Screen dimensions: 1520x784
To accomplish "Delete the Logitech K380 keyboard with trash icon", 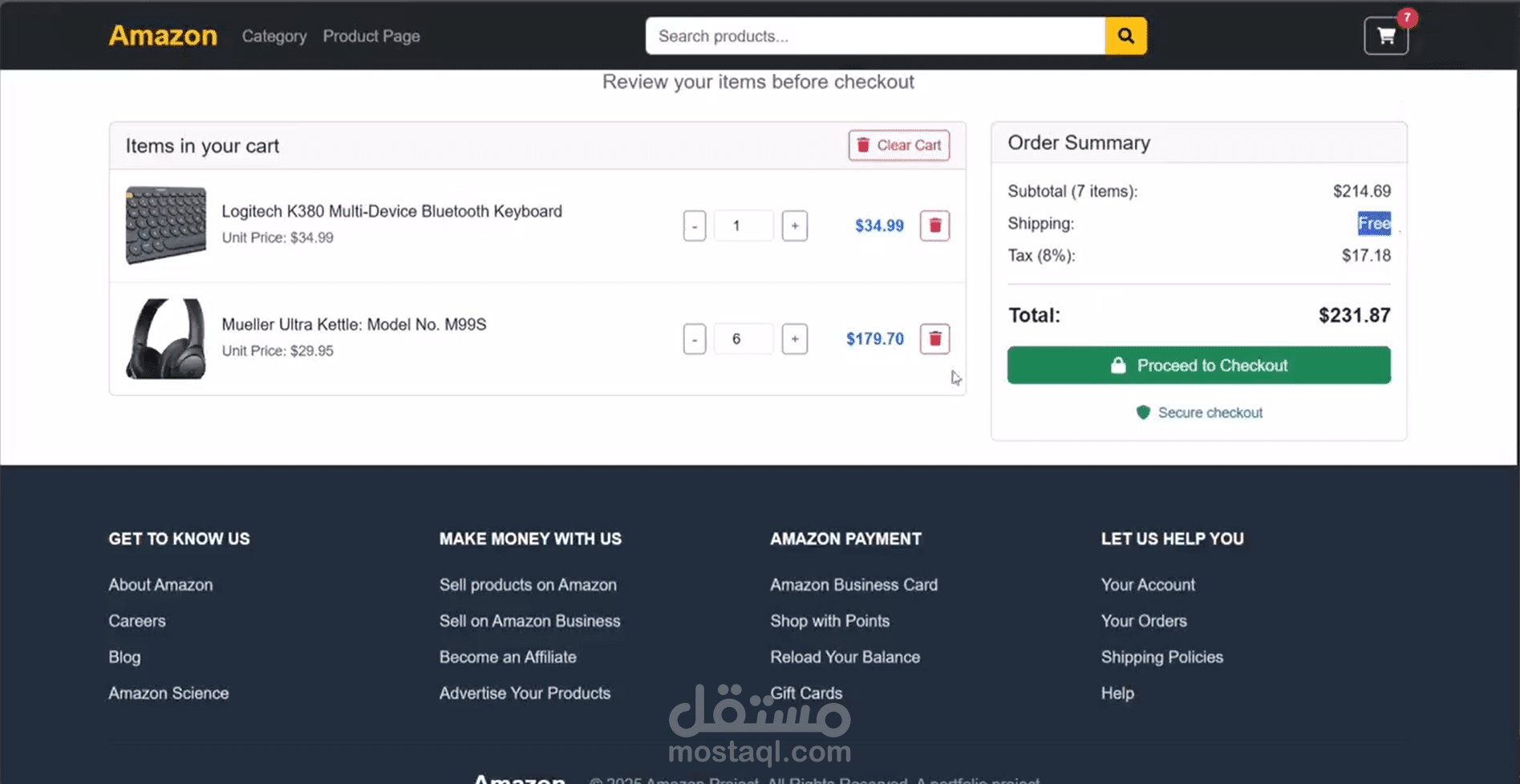I will pos(934,225).
